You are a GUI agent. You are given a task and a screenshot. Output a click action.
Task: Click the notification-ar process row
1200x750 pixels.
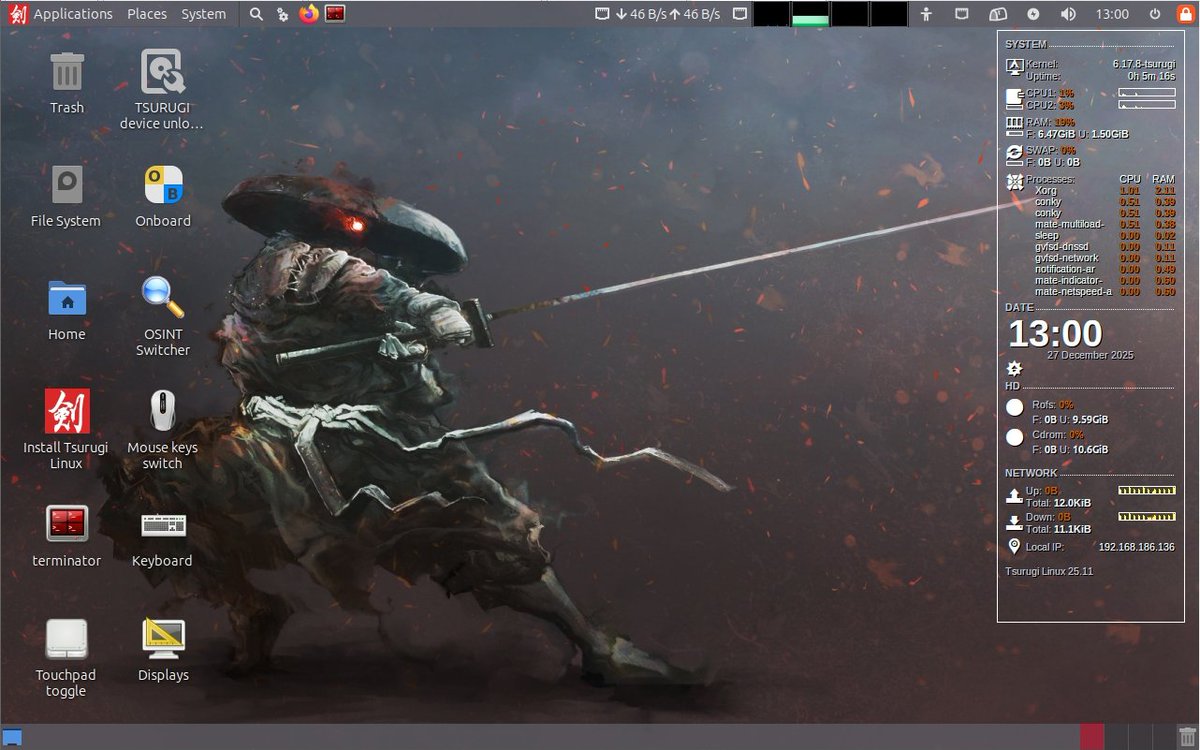1104,269
